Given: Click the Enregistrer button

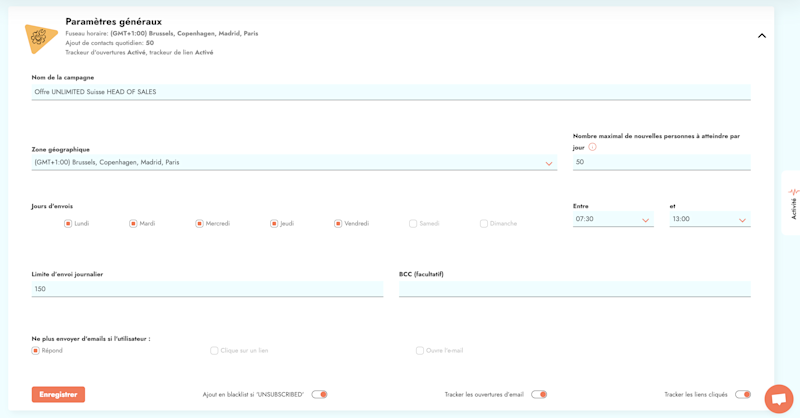Looking at the screenshot, I should coord(58,395).
